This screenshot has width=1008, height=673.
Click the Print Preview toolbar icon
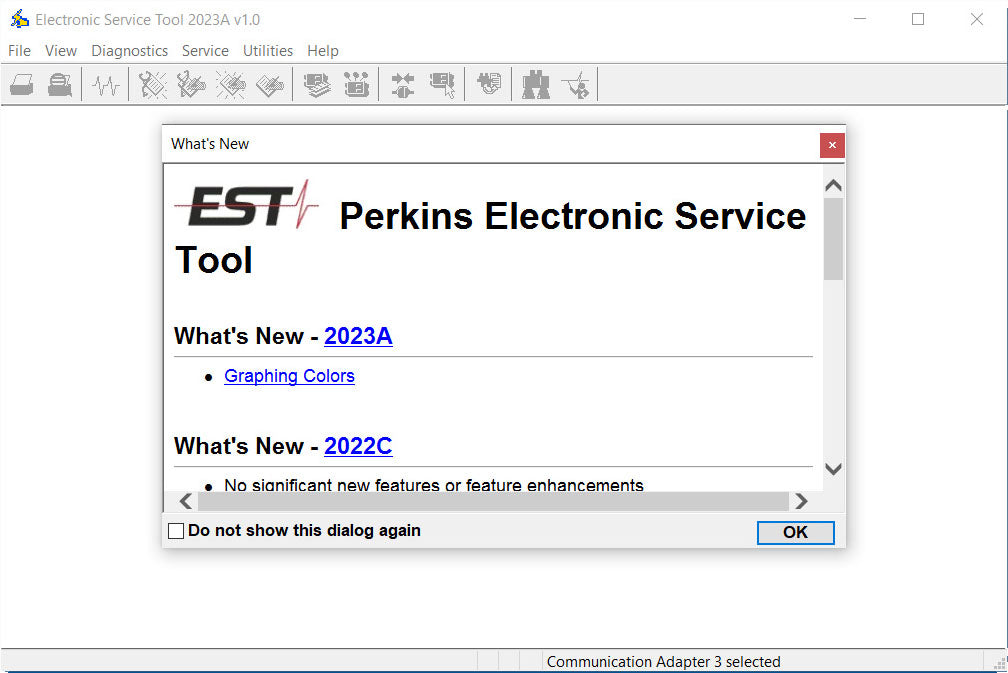click(60, 85)
